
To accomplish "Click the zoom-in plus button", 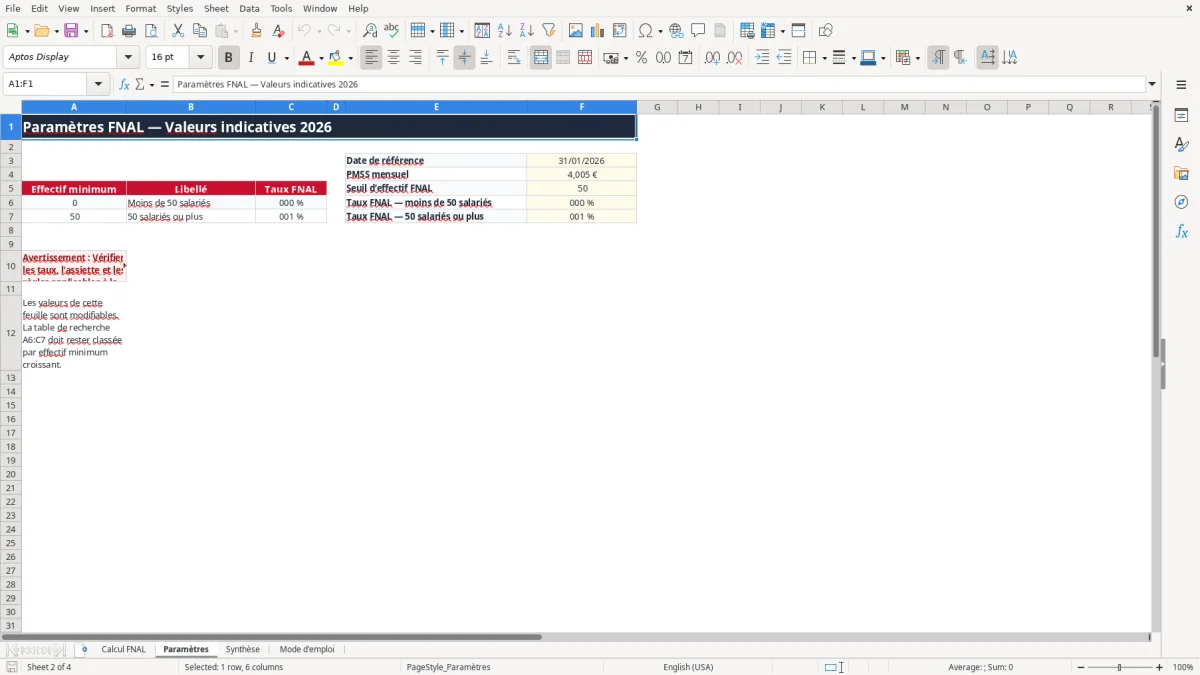I will point(1160,667).
